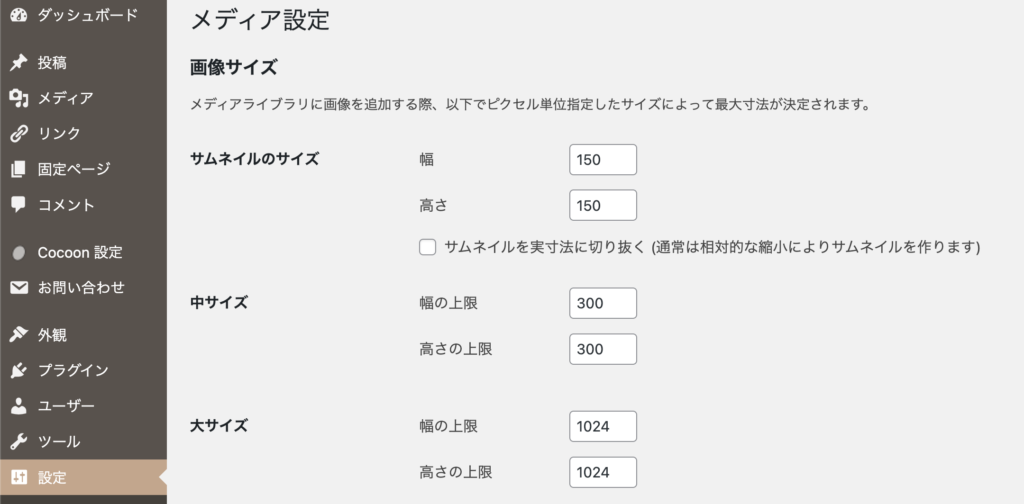Click the envelope contact icon

(x=18, y=288)
